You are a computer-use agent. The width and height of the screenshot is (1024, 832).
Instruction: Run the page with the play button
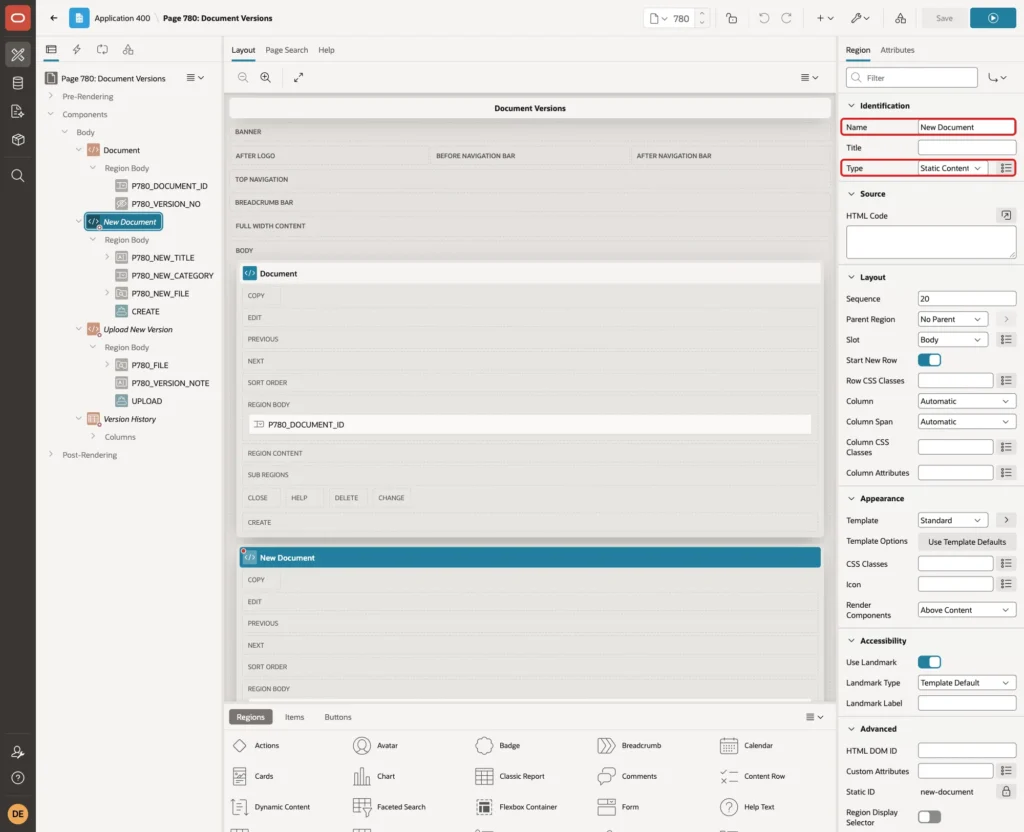992,18
